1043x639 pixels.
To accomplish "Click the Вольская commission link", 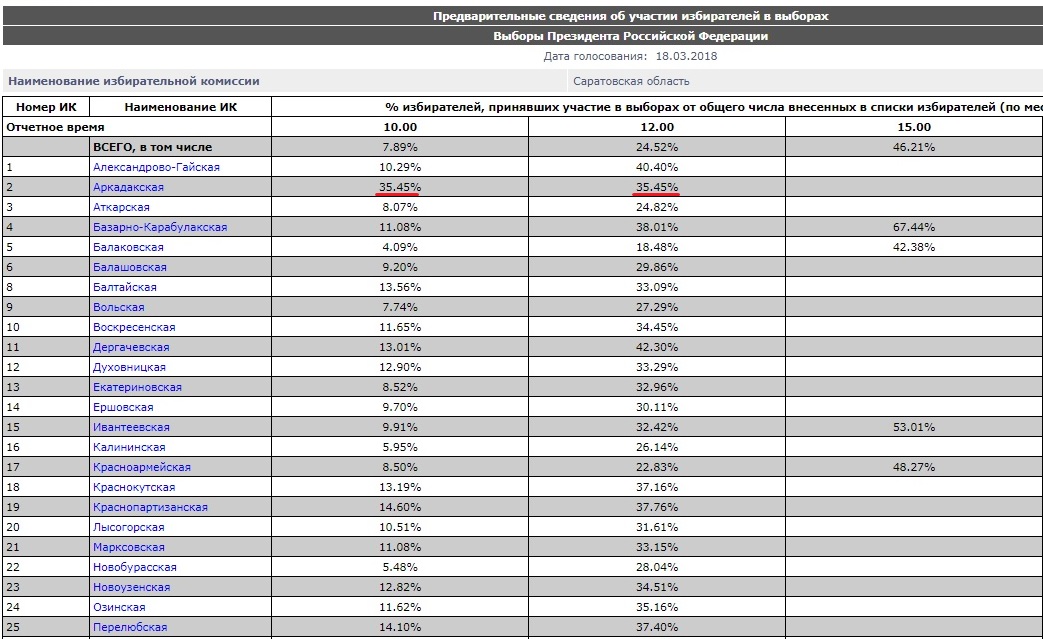I will tap(118, 307).
